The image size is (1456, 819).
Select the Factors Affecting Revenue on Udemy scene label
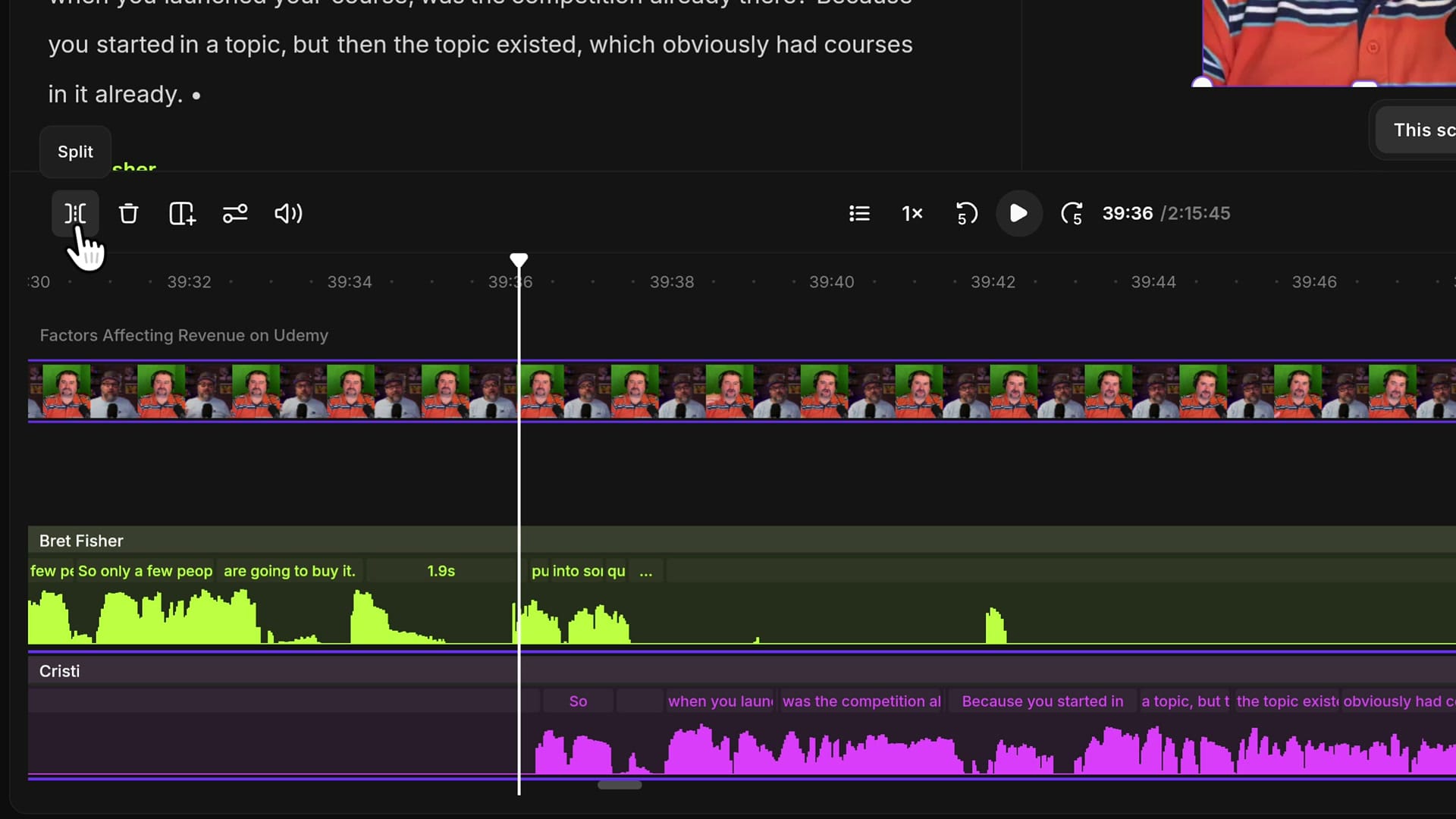click(184, 335)
